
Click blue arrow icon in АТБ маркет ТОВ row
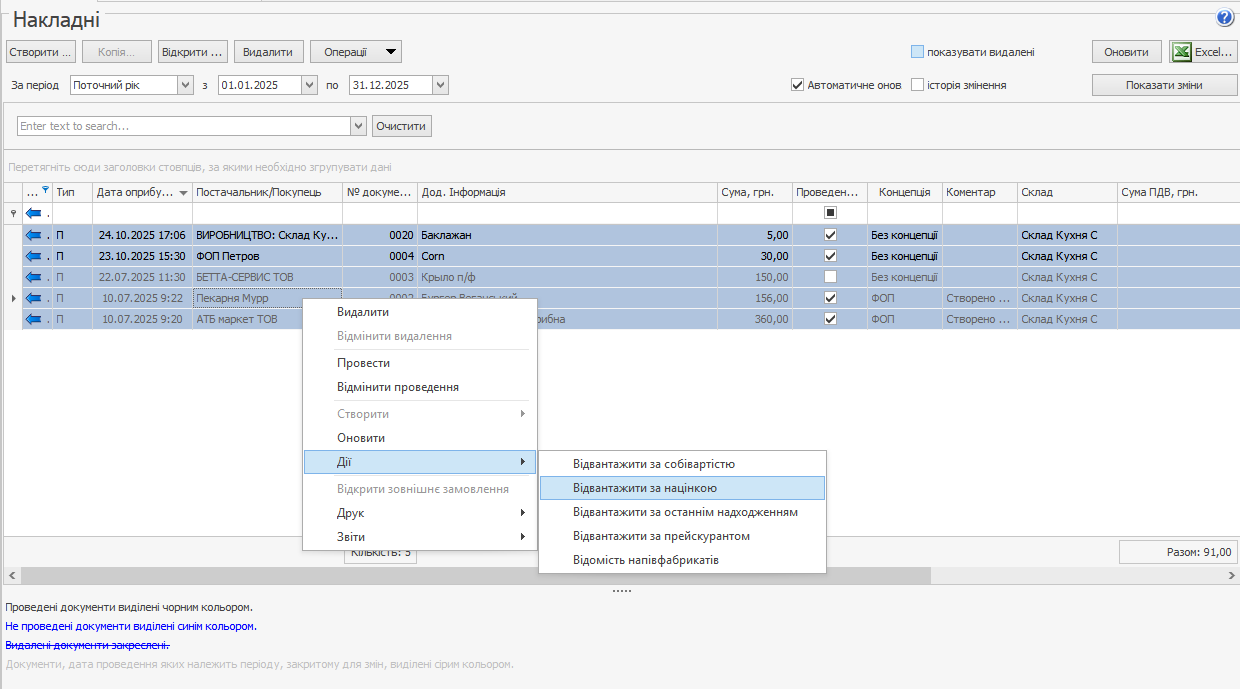(x=35, y=319)
